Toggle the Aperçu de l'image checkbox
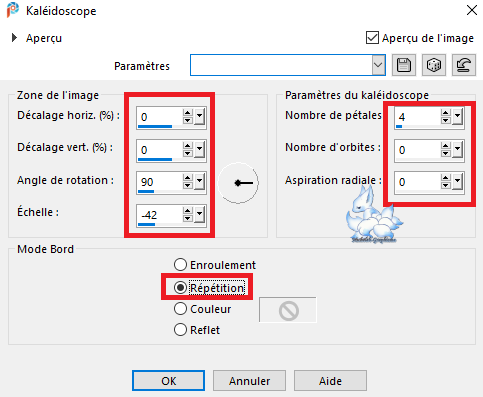This screenshot has height=397, width=483. click(x=372, y=38)
